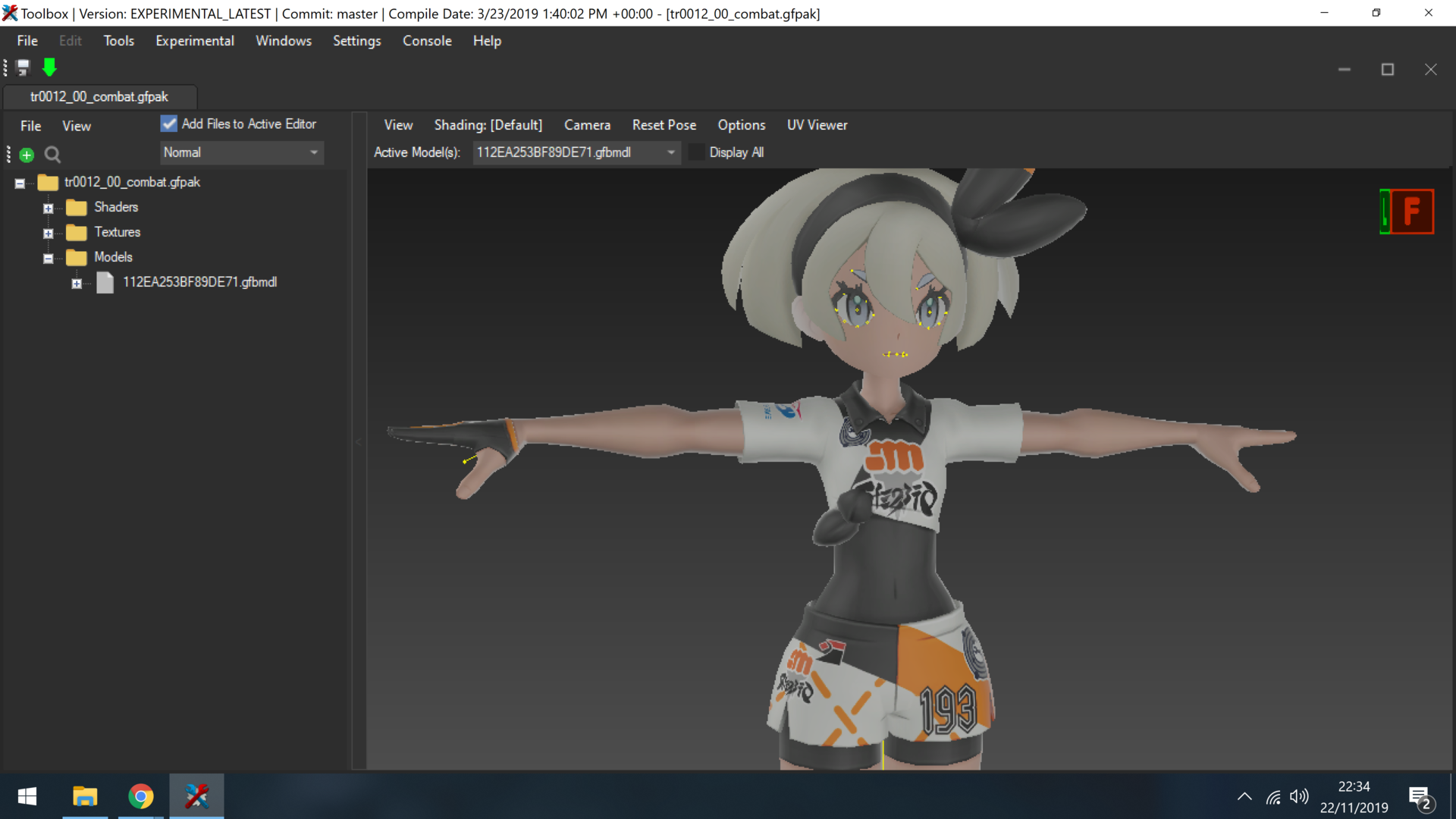
Task: Open the main File menu
Action: [27, 41]
